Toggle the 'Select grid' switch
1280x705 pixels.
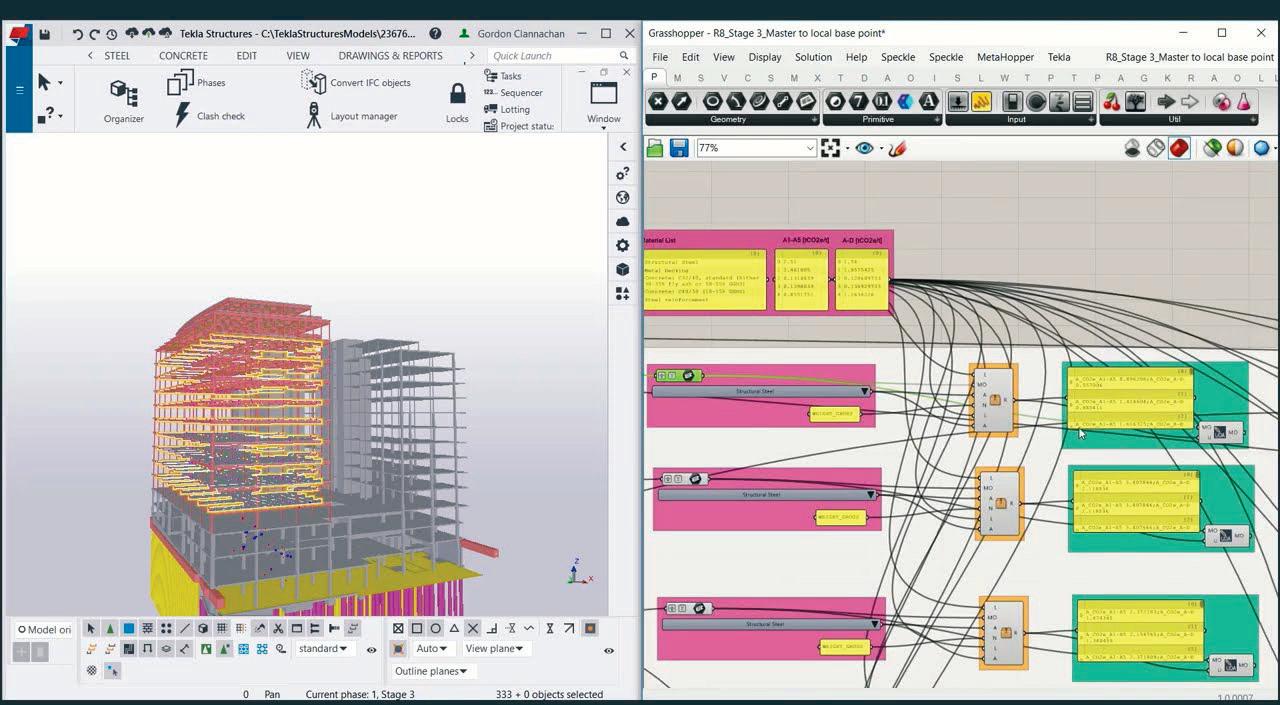tap(222, 628)
